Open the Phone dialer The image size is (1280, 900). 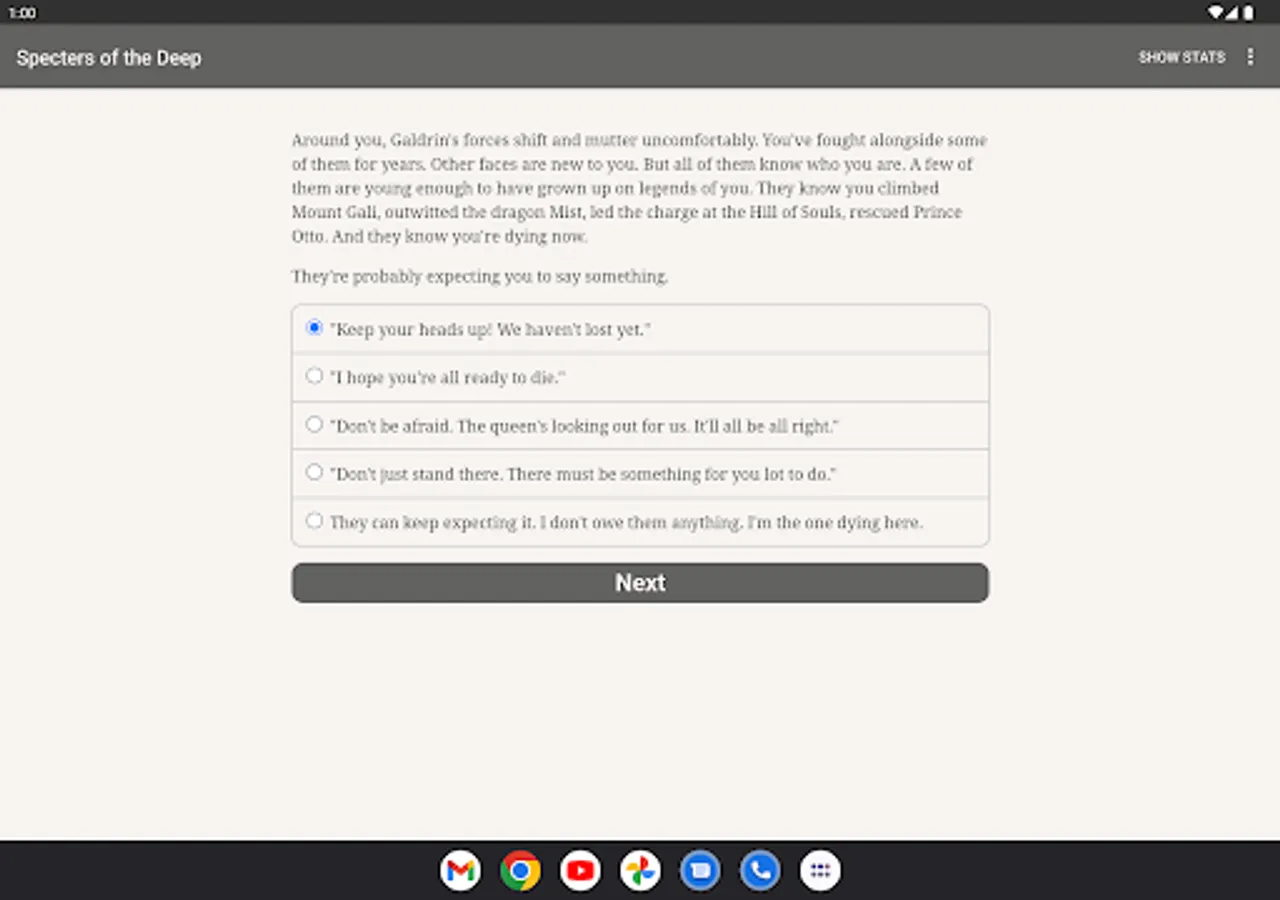(760, 870)
